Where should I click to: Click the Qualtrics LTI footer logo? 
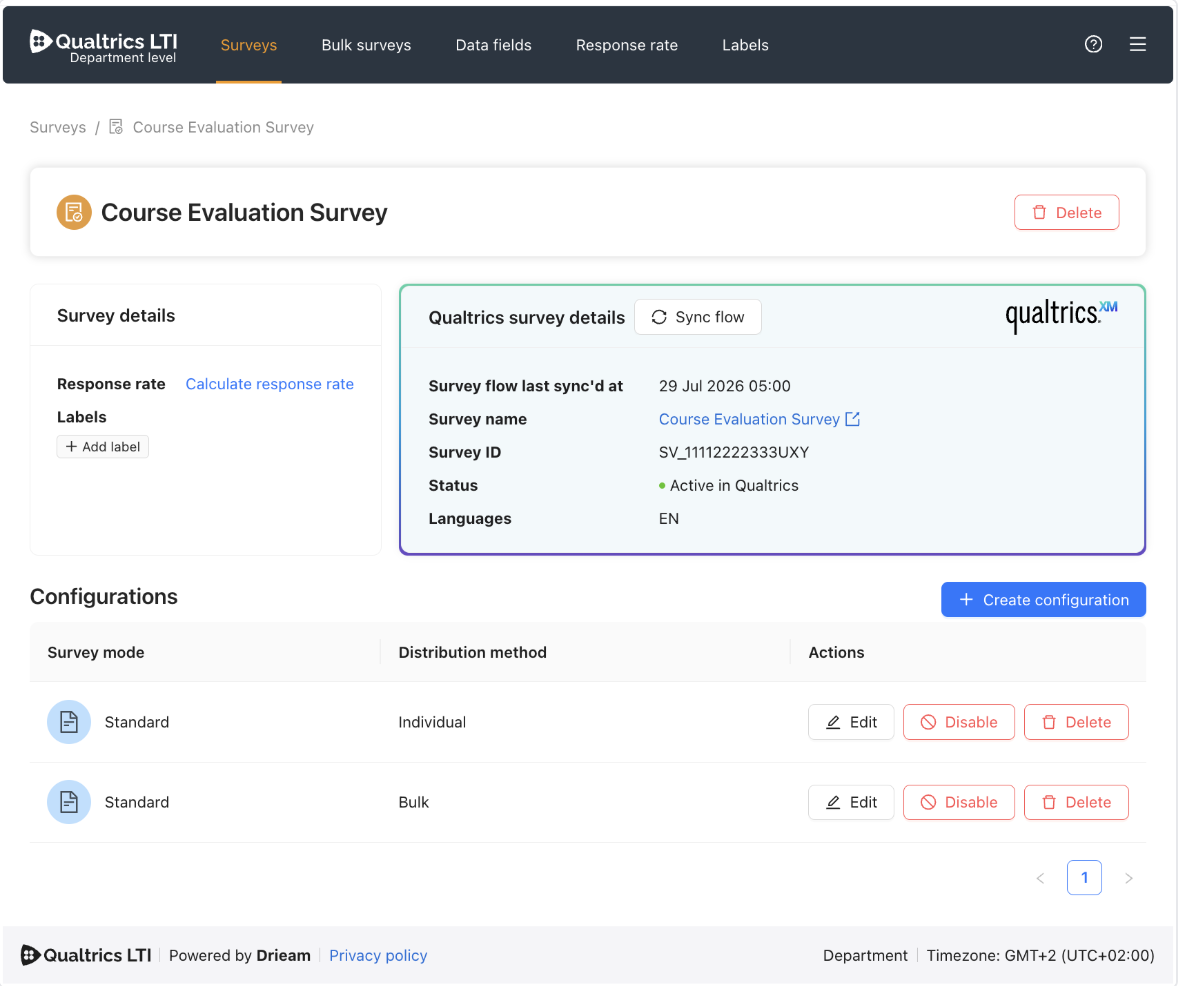coord(86,954)
